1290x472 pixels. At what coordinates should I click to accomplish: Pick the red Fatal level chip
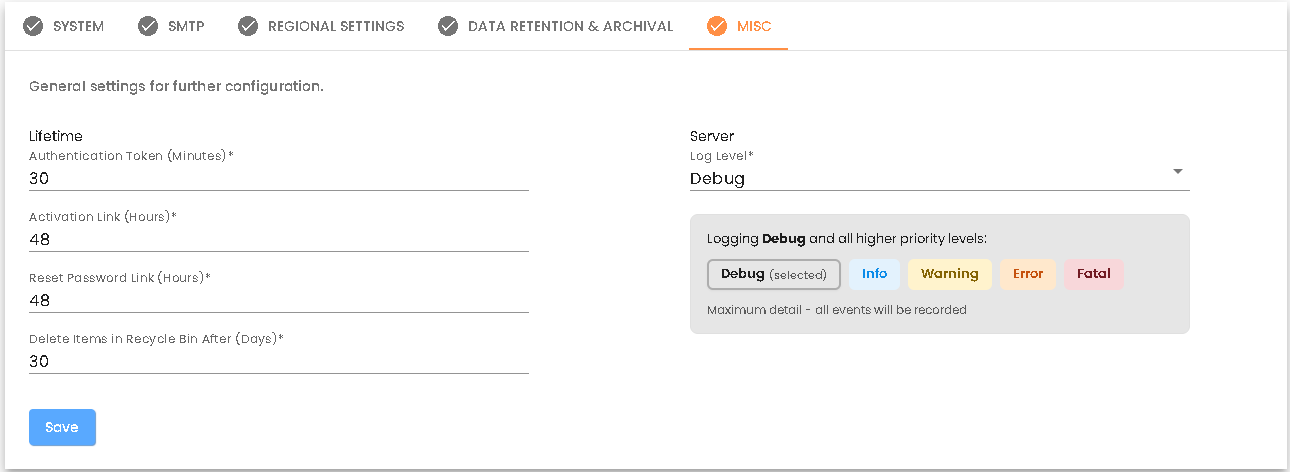(1093, 274)
